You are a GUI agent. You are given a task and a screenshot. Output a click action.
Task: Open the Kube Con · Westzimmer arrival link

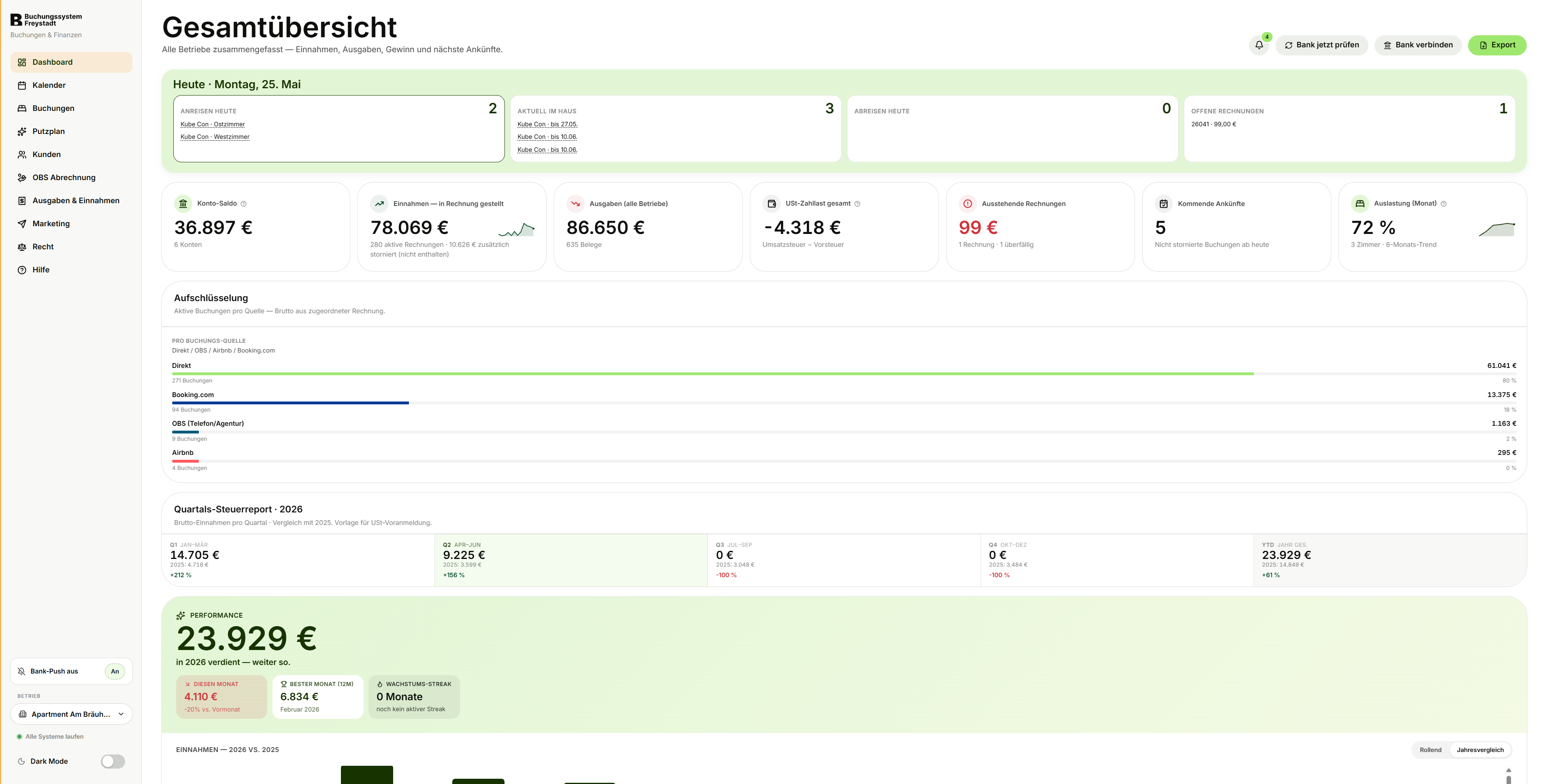pyautogui.click(x=215, y=137)
